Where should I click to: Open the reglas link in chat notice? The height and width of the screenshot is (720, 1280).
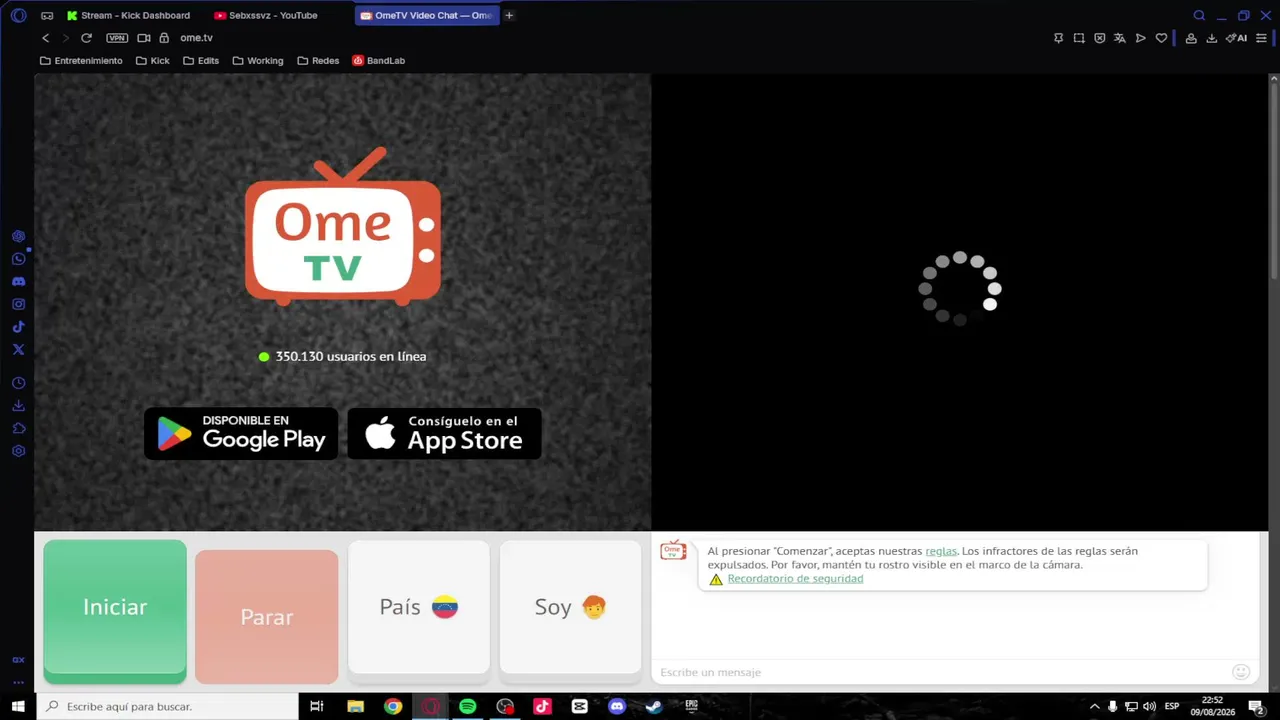tap(941, 551)
